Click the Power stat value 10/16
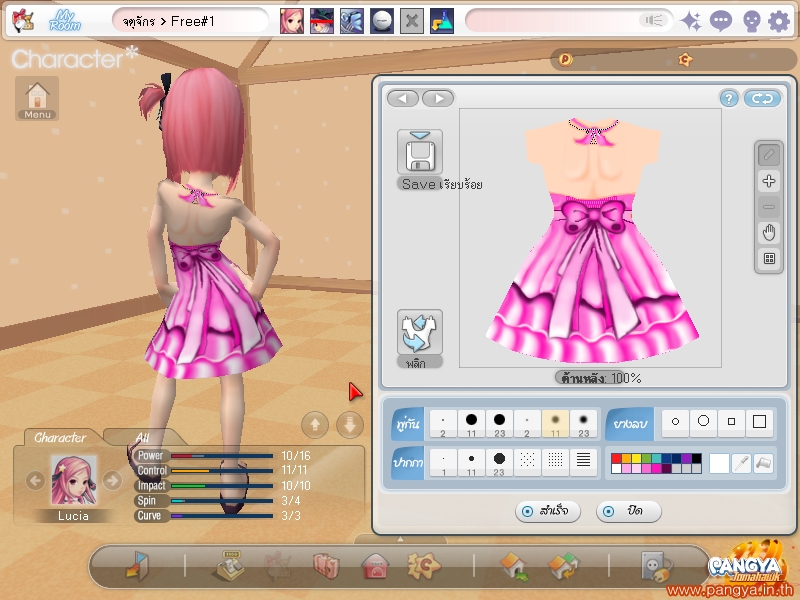The height and width of the screenshot is (600, 800). pyautogui.click(x=296, y=456)
